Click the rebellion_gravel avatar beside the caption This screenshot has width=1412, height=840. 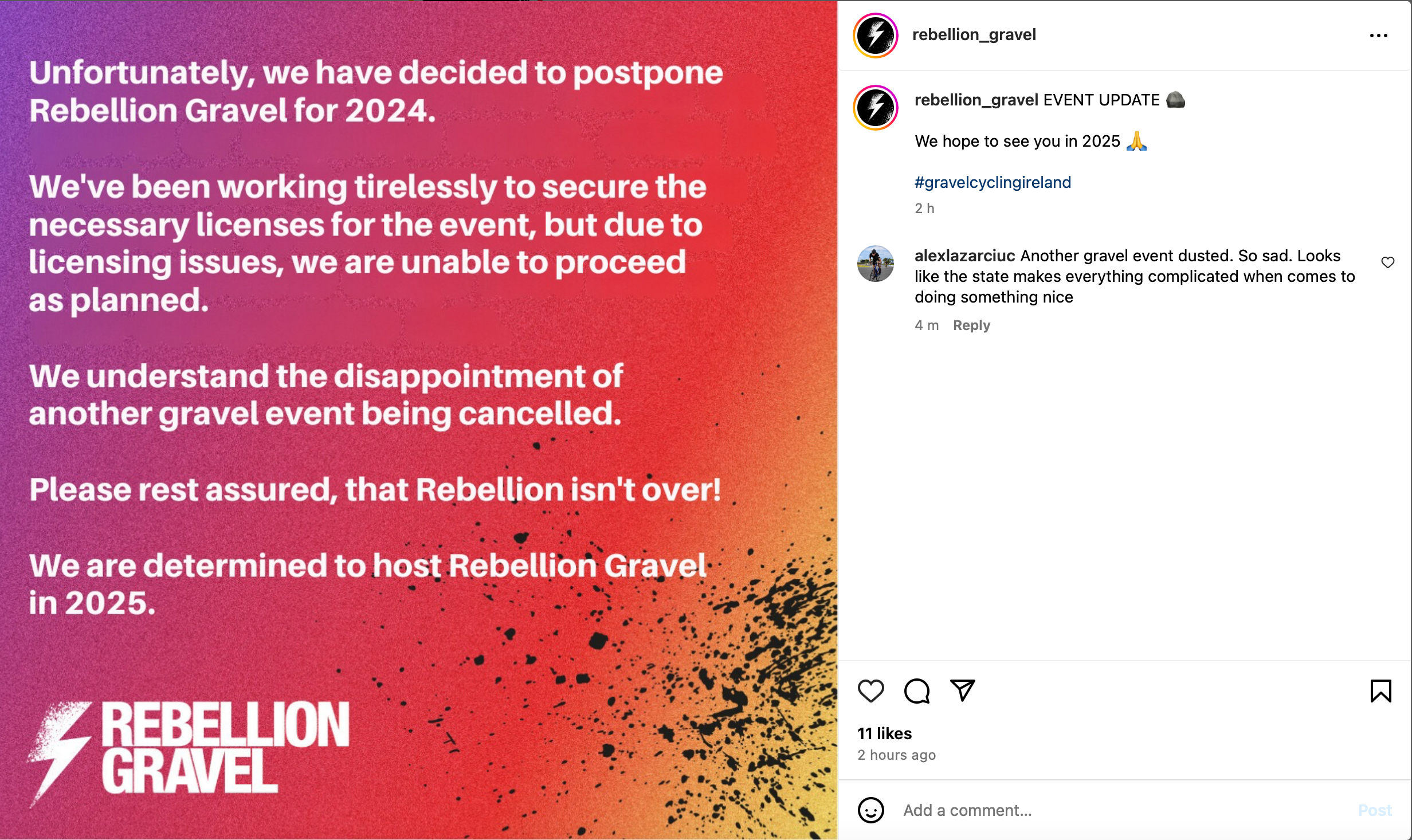[876, 108]
